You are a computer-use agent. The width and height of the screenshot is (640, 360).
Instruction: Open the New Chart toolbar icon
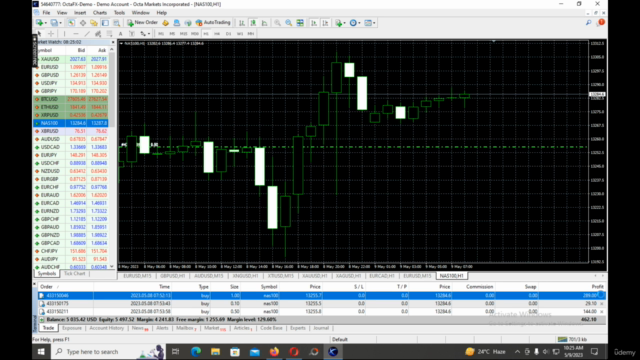tap(39, 23)
